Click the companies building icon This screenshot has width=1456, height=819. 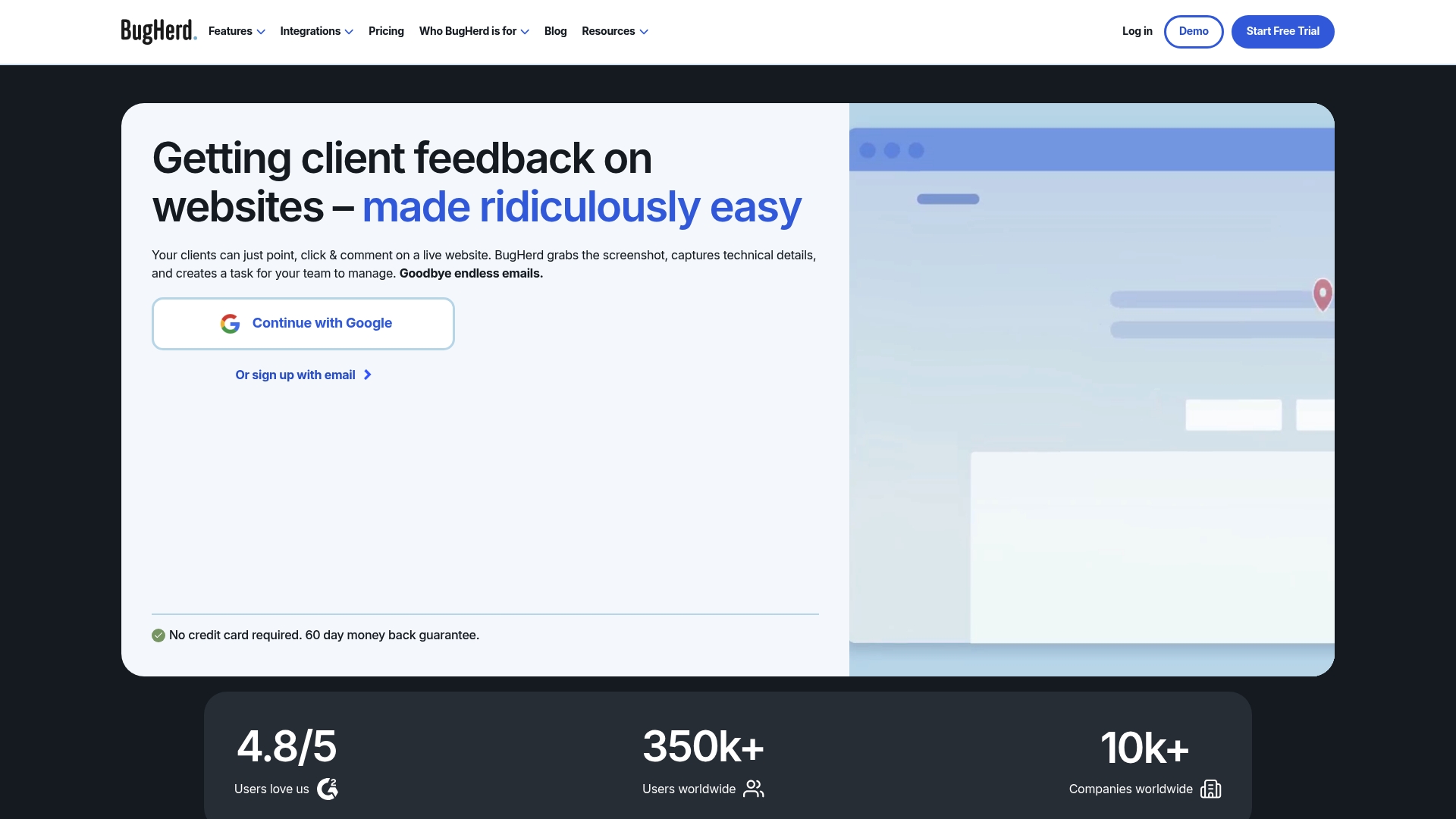pos(1211,789)
